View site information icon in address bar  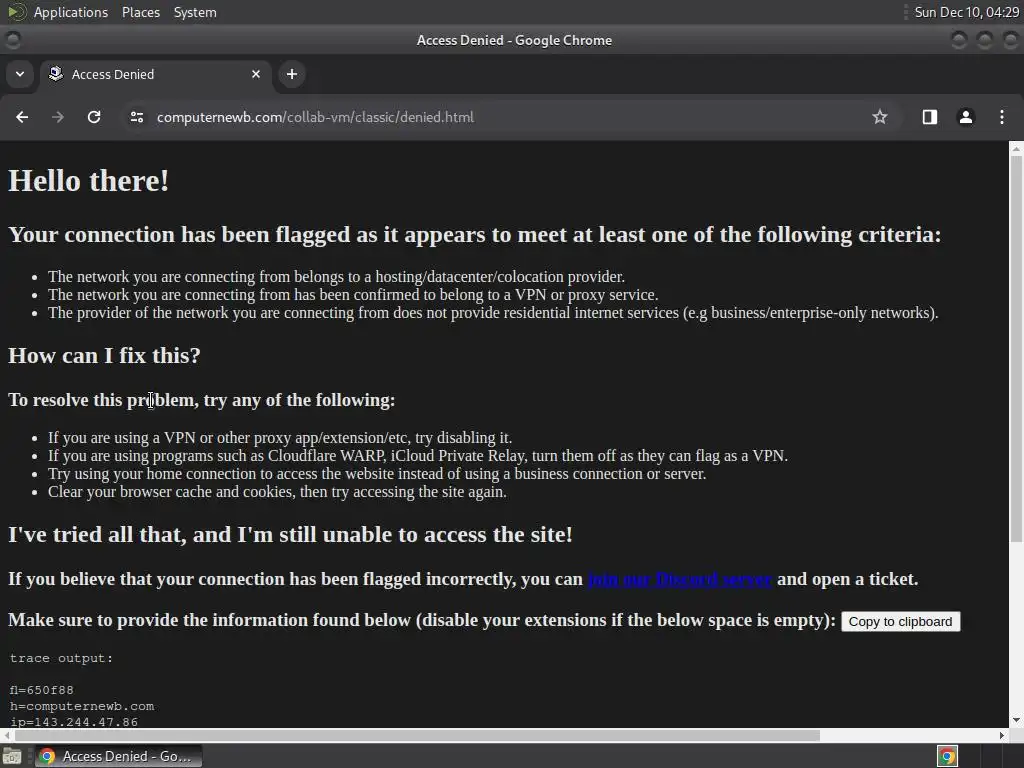(136, 117)
